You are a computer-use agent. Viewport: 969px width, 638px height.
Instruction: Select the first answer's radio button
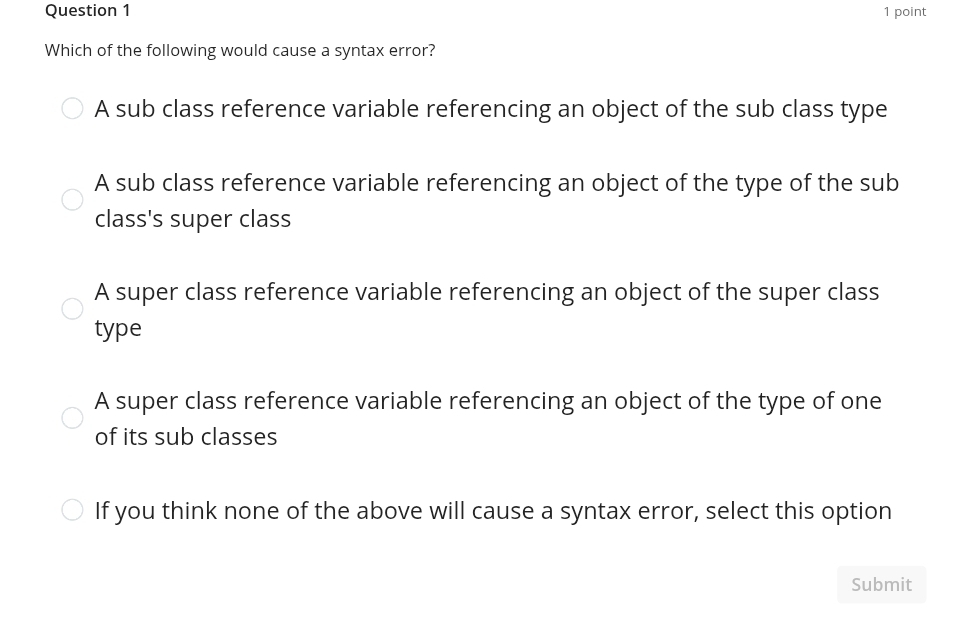[72, 108]
